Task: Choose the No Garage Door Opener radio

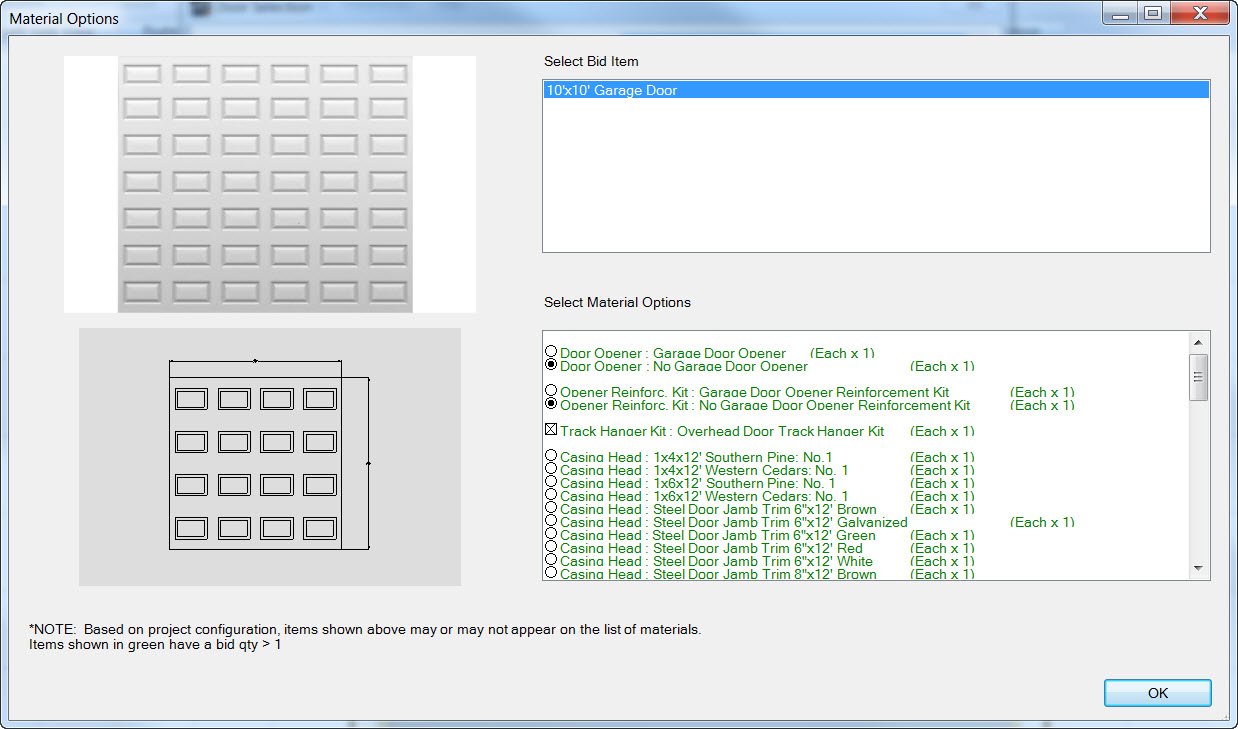Action: click(551, 365)
